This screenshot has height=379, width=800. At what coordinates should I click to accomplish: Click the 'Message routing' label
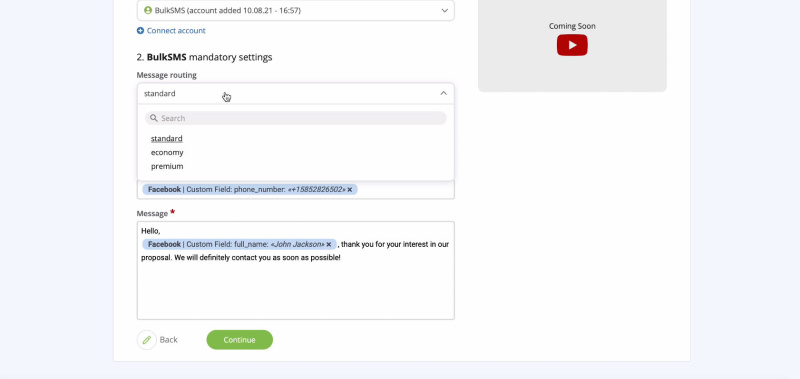coord(166,75)
